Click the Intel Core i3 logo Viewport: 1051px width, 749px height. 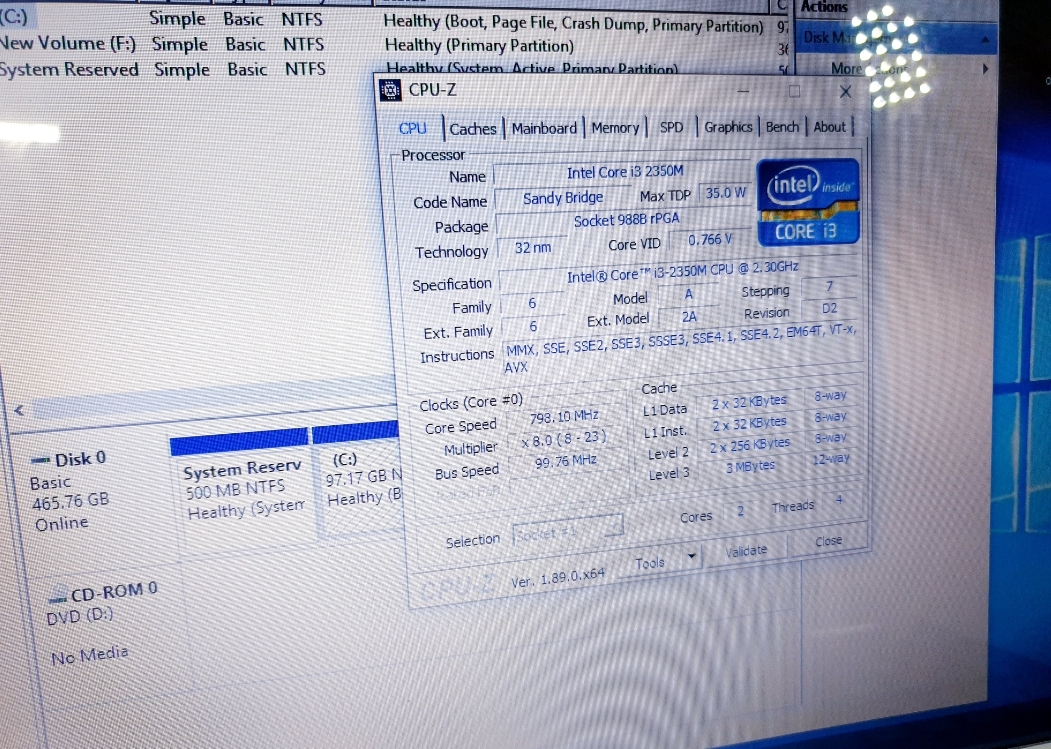[806, 201]
